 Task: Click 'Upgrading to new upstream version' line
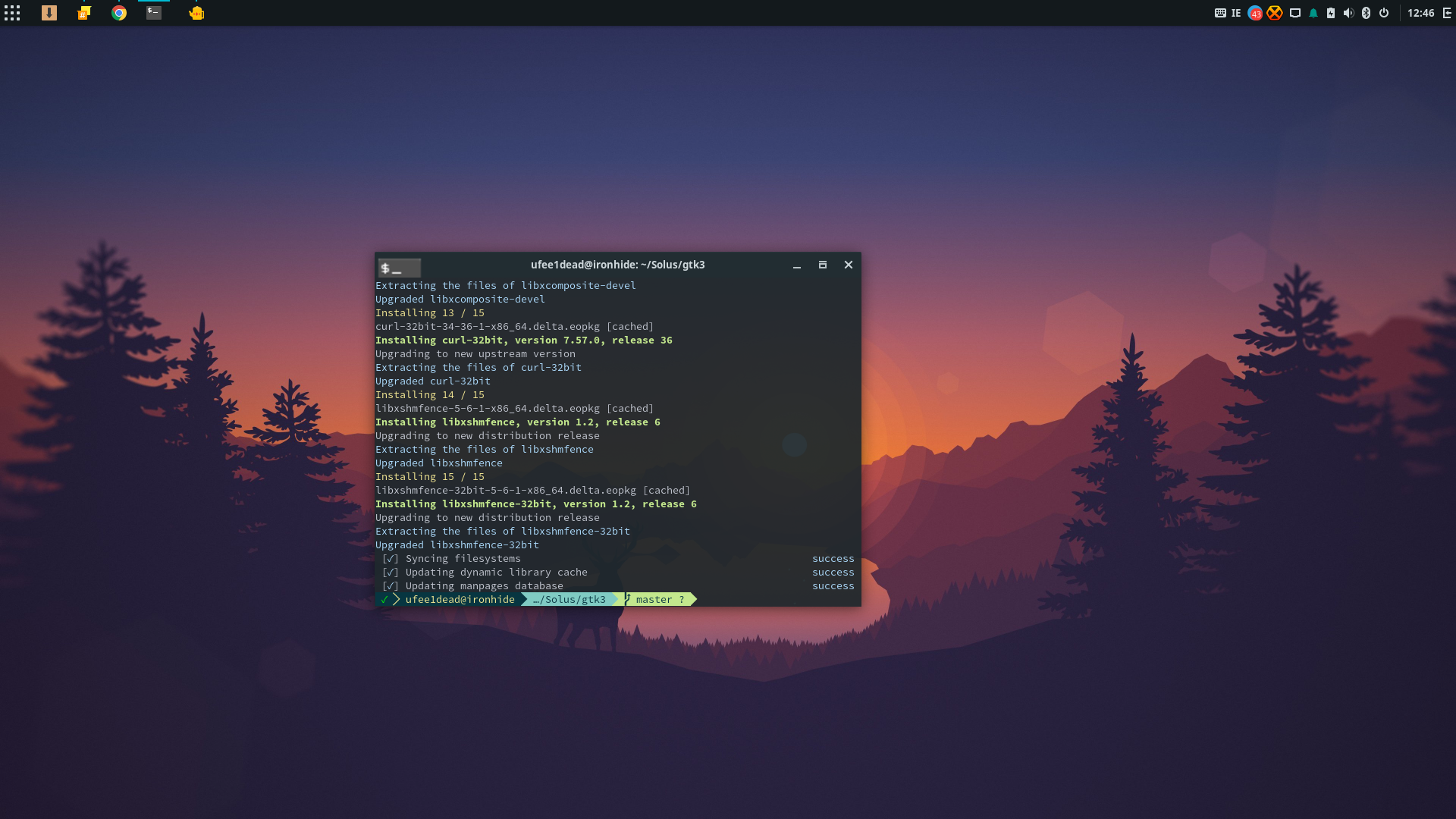click(475, 353)
